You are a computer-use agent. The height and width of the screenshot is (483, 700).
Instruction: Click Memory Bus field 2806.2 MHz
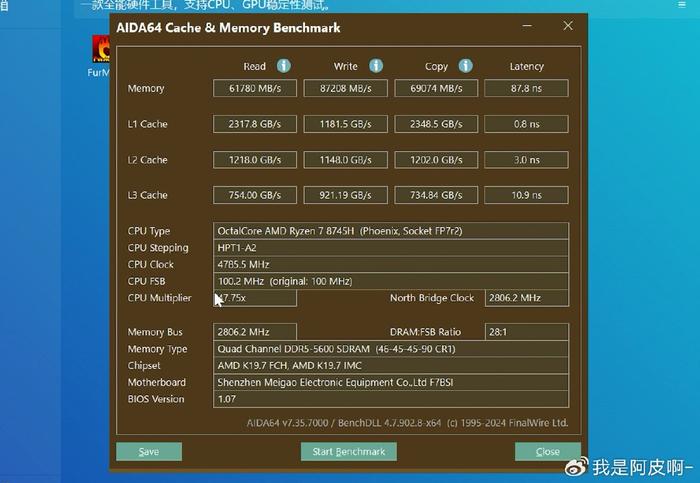(255, 332)
